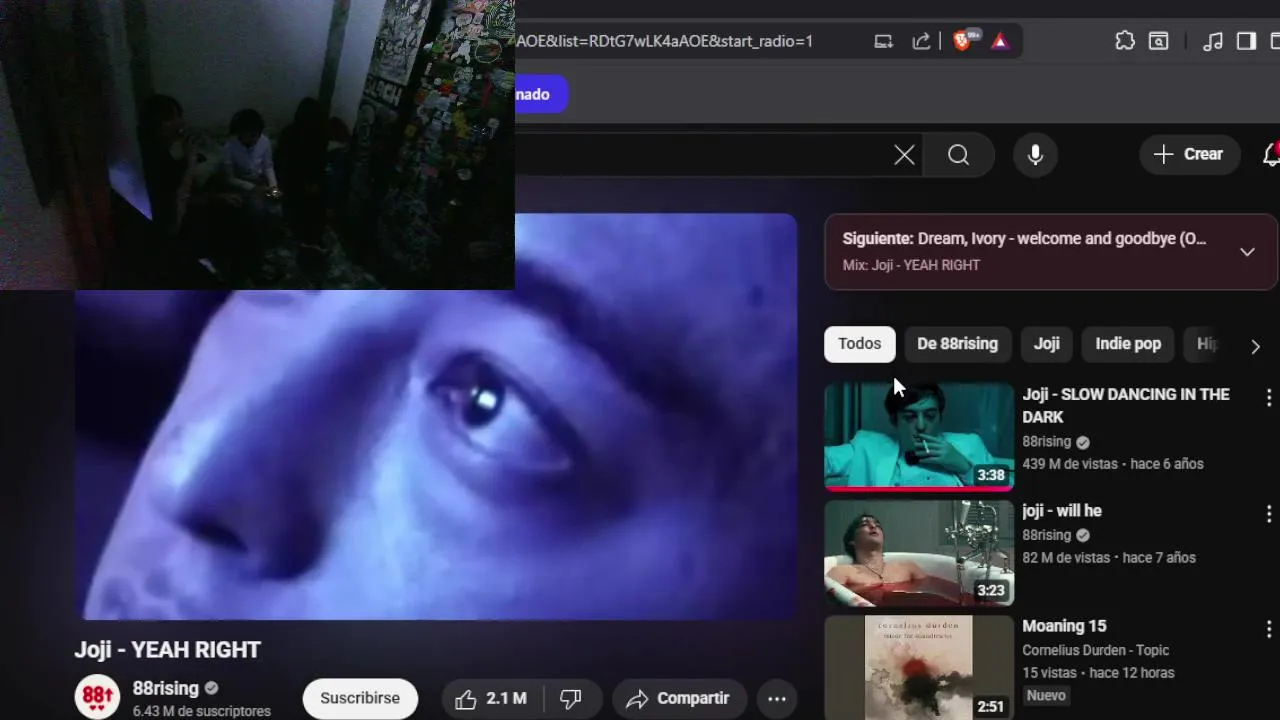Click the joji - will he title
The height and width of the screenshot is (720, 1280).
[1061, 511]
